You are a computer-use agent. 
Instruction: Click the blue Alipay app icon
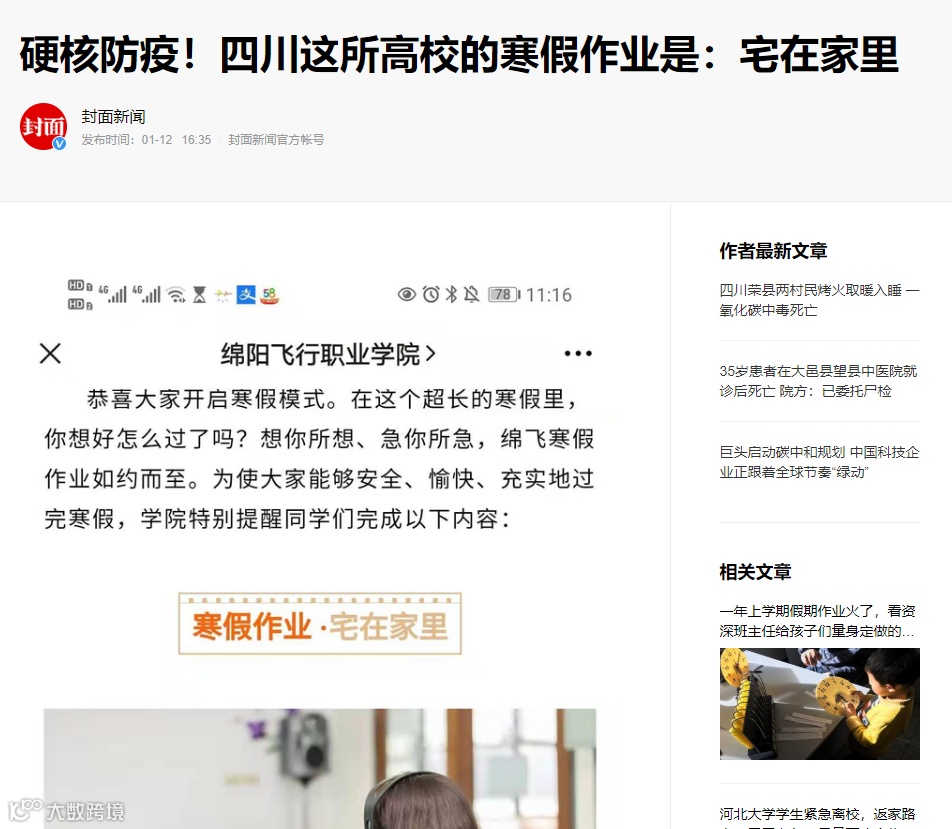coord(246,295)
